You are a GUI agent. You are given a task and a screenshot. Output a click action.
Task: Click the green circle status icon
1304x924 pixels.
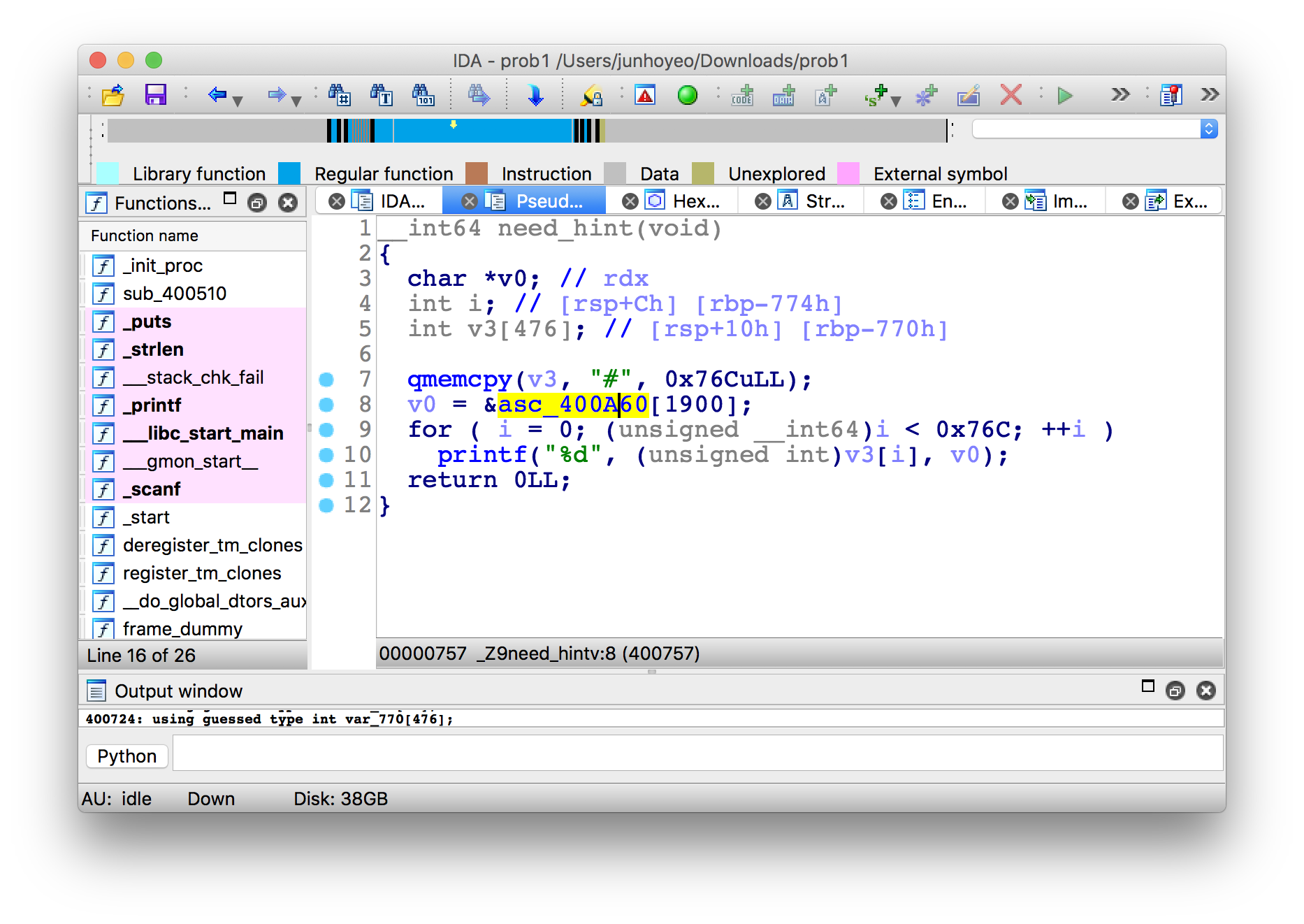click(x=688, y=95)
